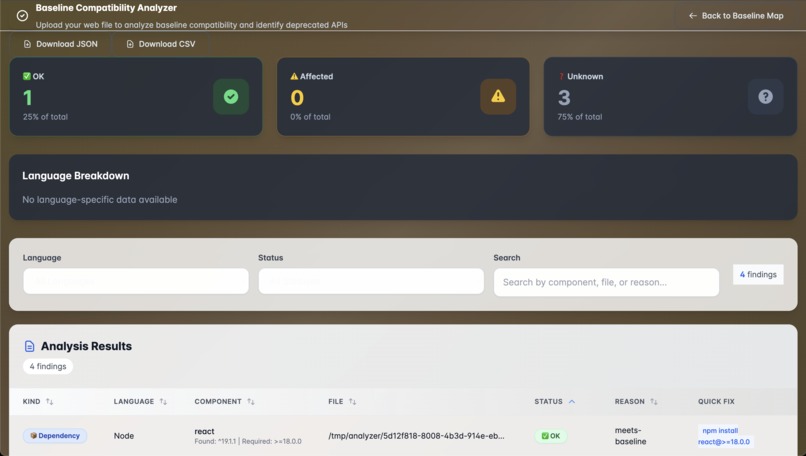Click the OK status badge in react row
Image resolution: width=806 pixels, height=456 pixels.
(551, 436)
